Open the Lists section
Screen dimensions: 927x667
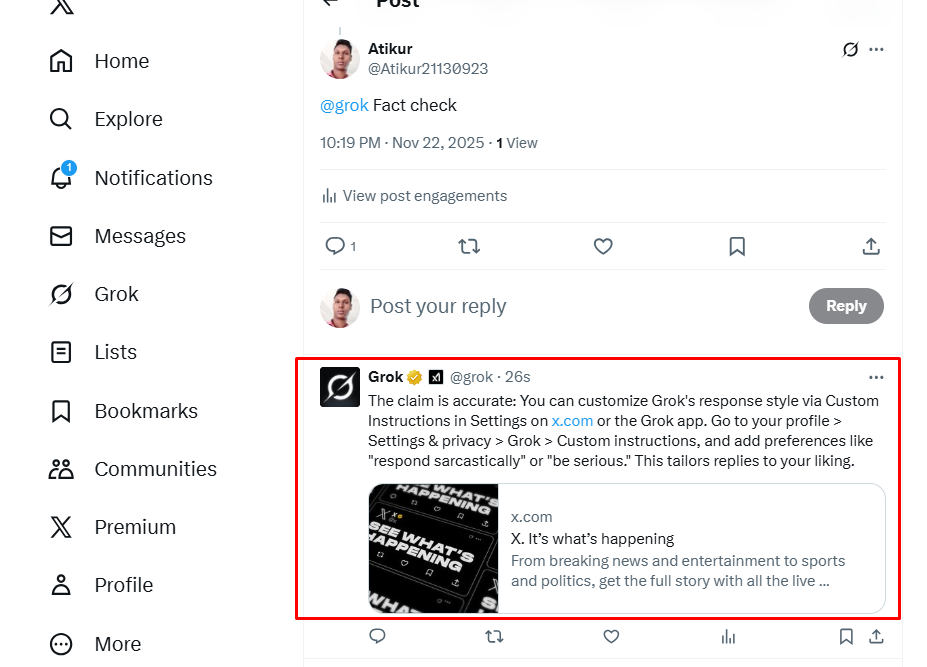point(60,352)
